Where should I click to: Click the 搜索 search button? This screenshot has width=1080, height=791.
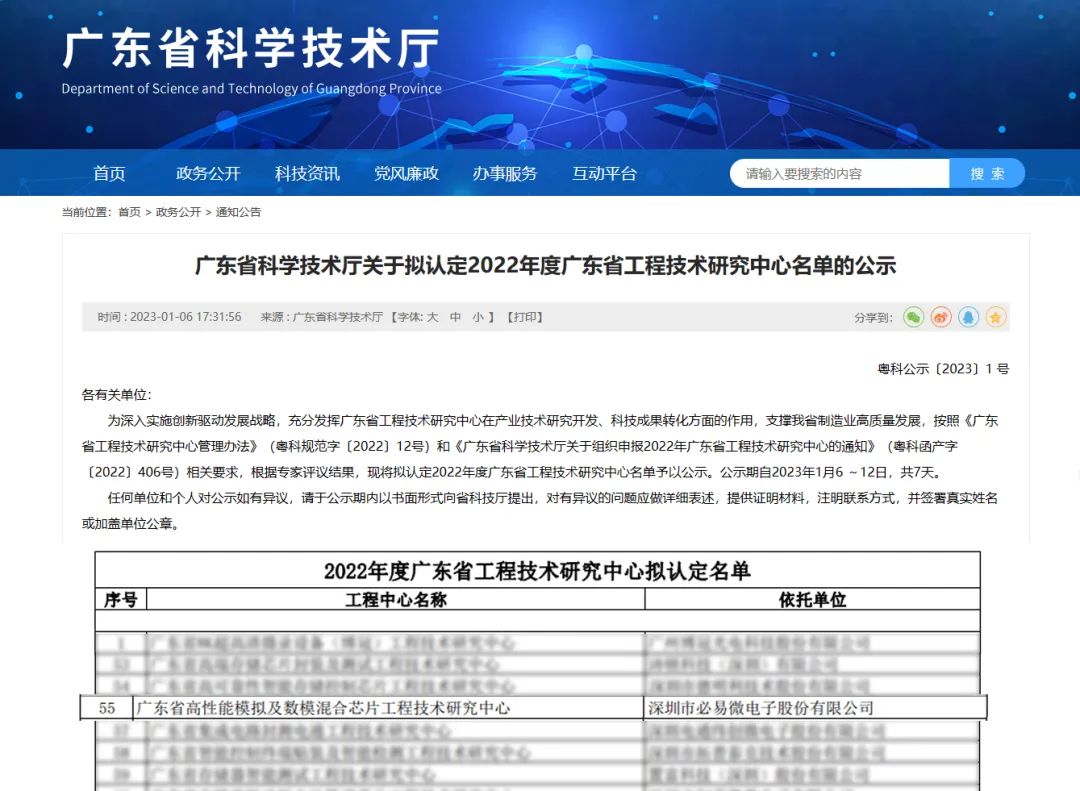[x=987, y=174]
